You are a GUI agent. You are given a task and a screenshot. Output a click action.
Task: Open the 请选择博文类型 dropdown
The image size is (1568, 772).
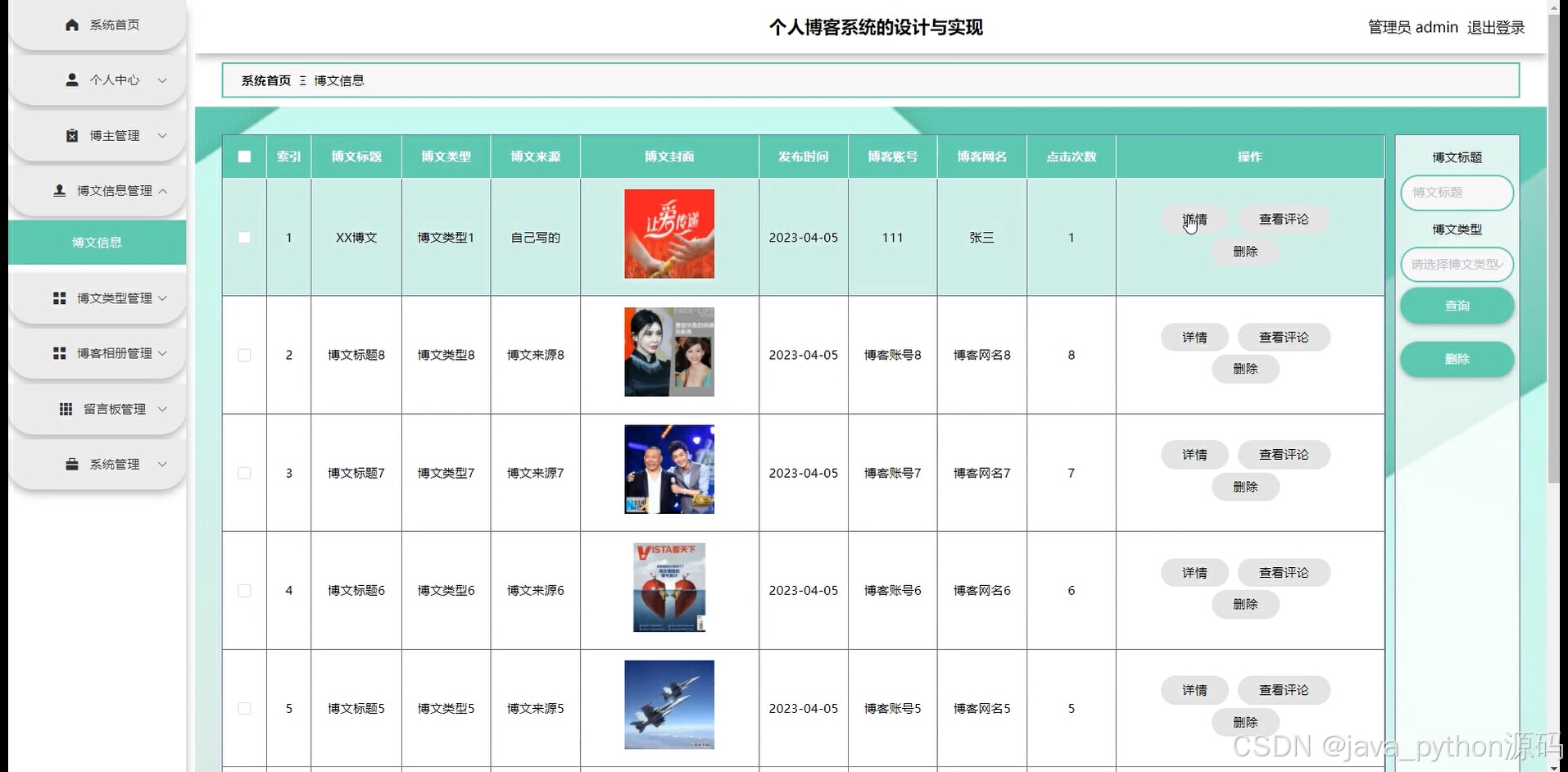[x=1457, y=264]
